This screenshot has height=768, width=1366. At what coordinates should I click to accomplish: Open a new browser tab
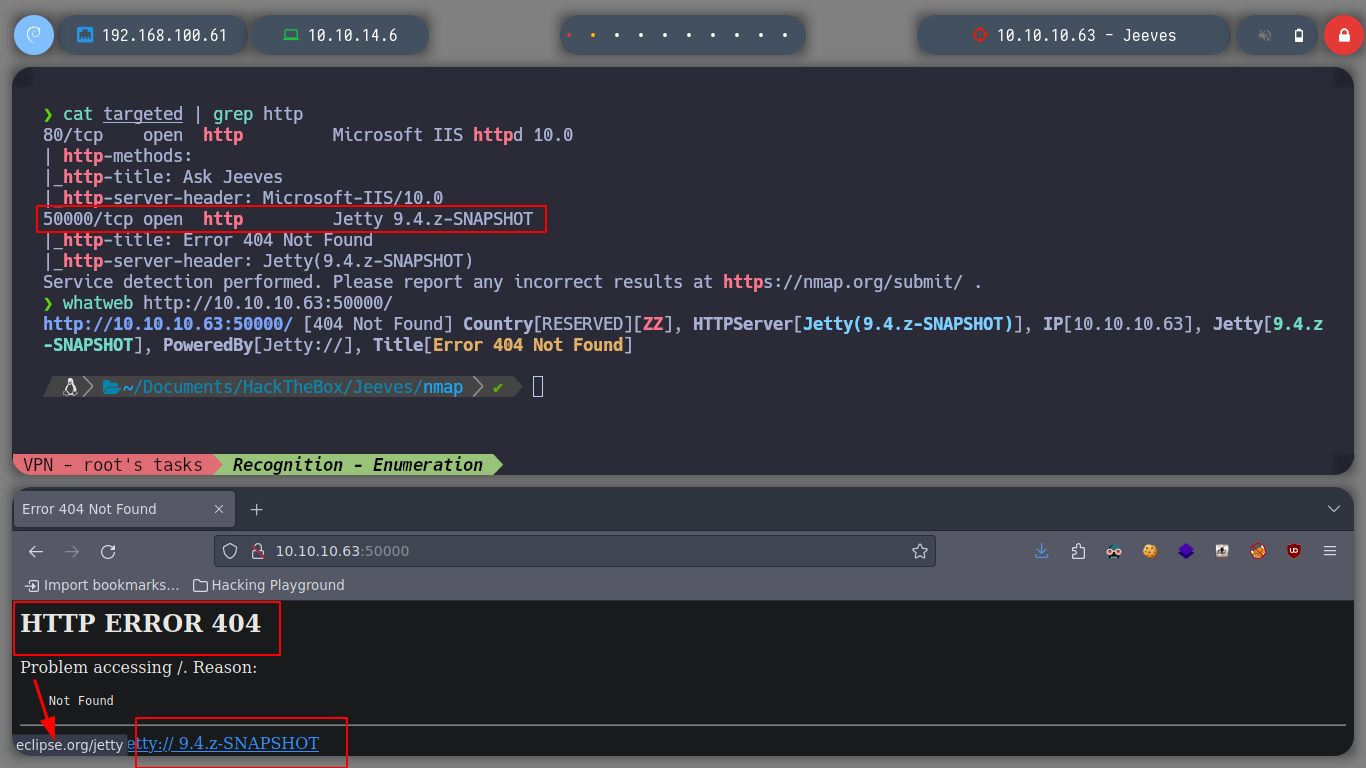coord(256,509)
